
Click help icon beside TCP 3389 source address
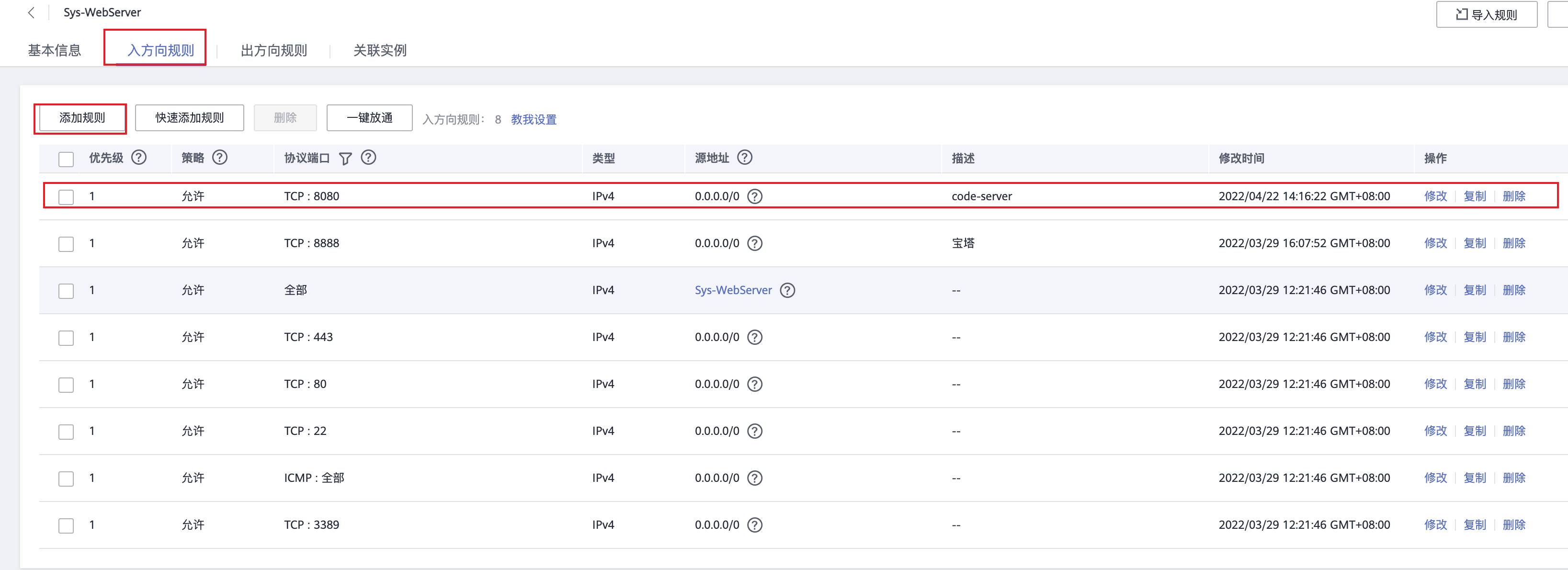(x=755, y=524)
